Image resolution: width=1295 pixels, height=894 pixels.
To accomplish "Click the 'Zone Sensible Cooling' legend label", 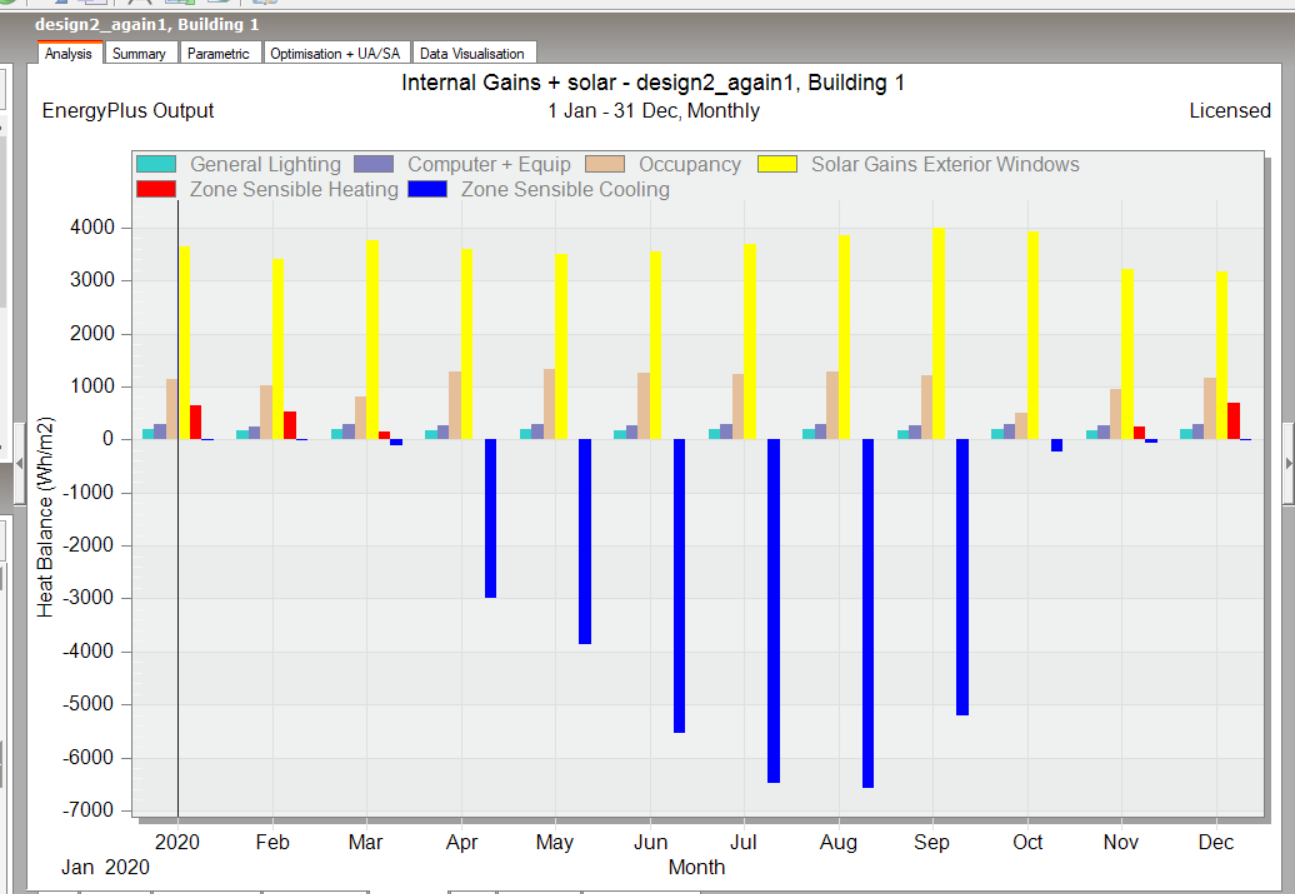I will coord(565,189).
